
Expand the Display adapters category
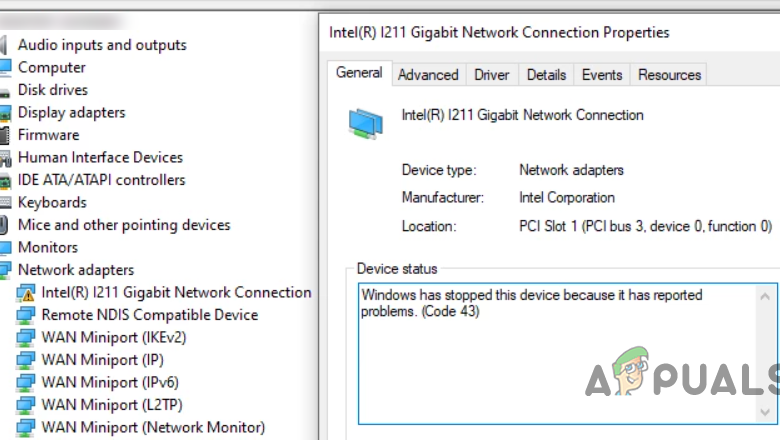(x=4, y=113)
